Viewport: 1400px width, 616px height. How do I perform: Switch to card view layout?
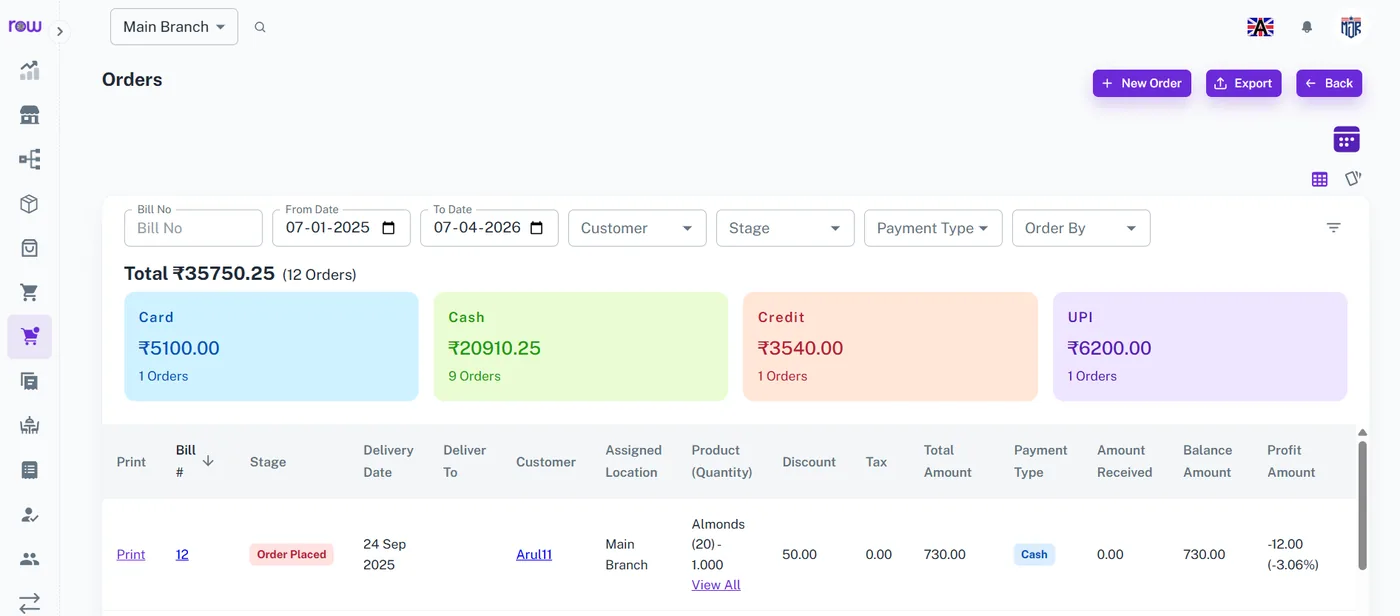pyautogui.click(x=1353, y=178)
